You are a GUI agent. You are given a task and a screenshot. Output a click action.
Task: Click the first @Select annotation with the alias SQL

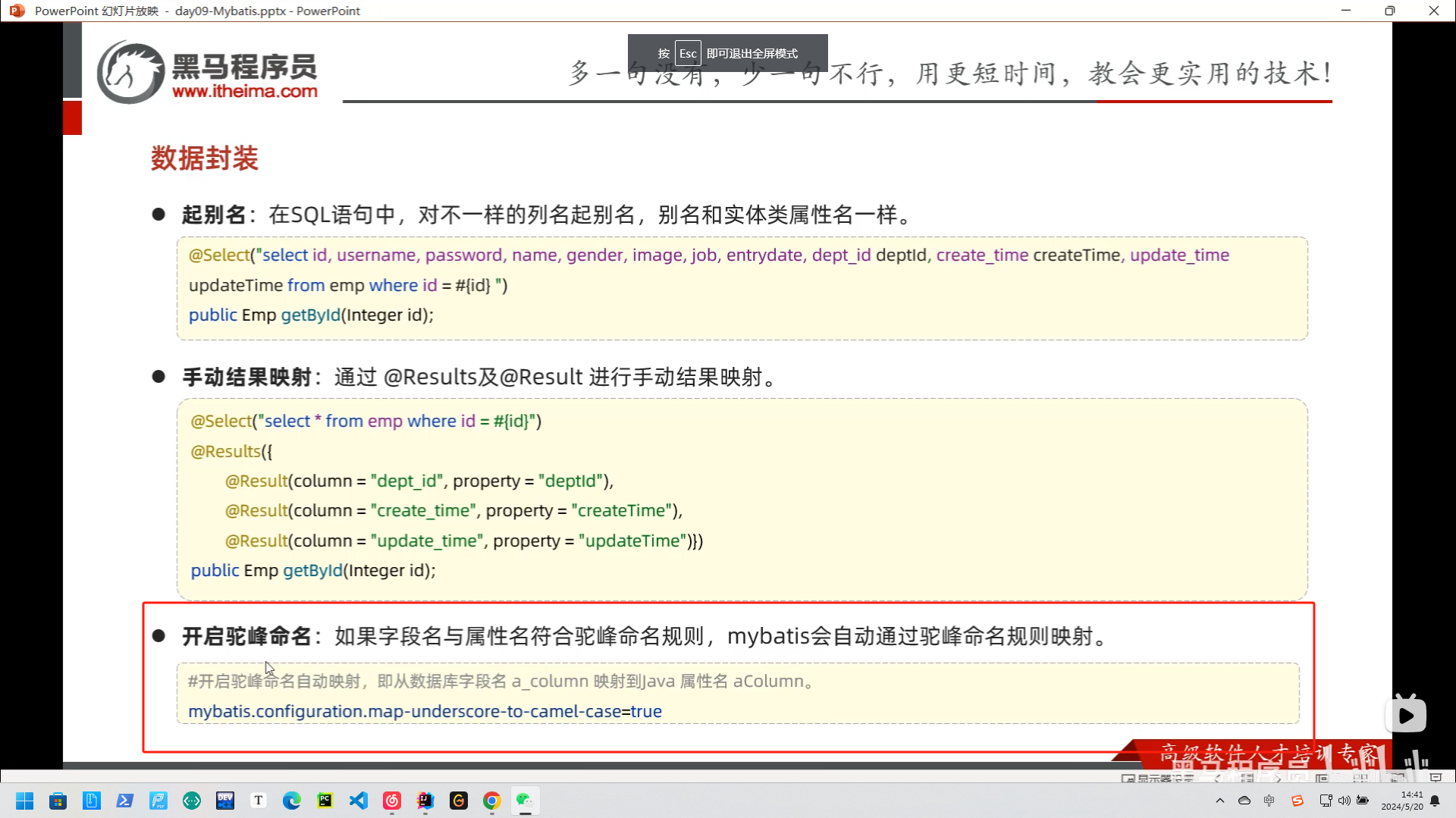[219, 255]
